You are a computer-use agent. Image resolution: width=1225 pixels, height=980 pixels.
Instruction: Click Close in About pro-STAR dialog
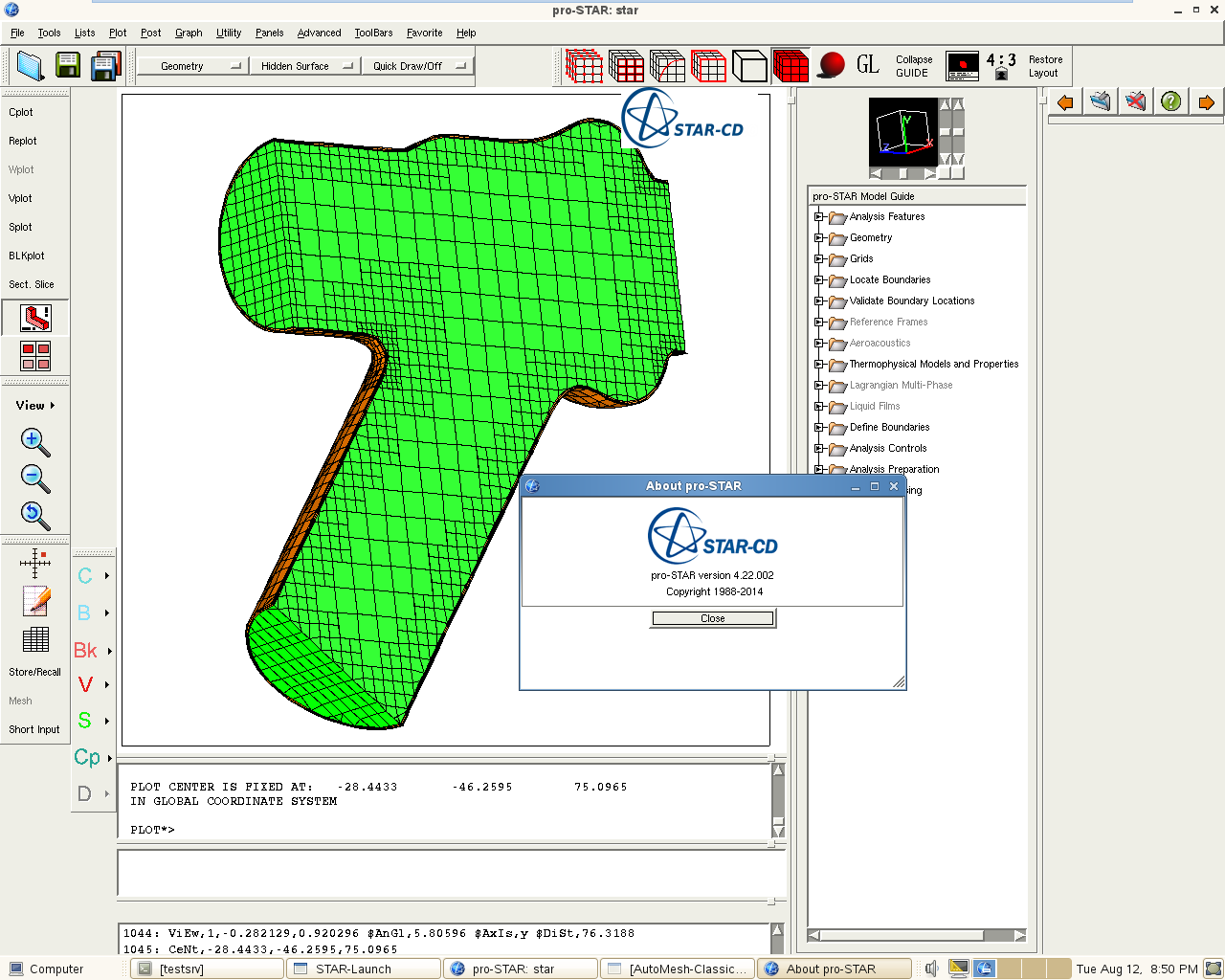(713, 618)
